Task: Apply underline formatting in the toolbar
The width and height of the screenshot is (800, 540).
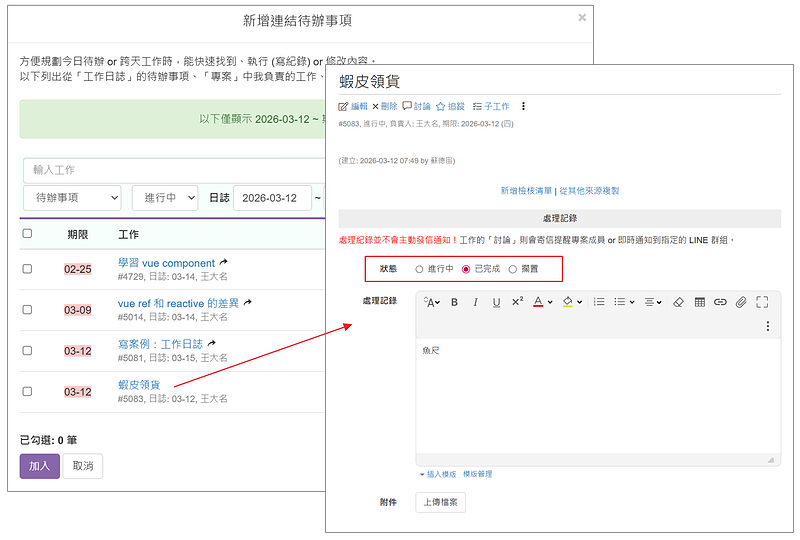Action: pos(496,302)
